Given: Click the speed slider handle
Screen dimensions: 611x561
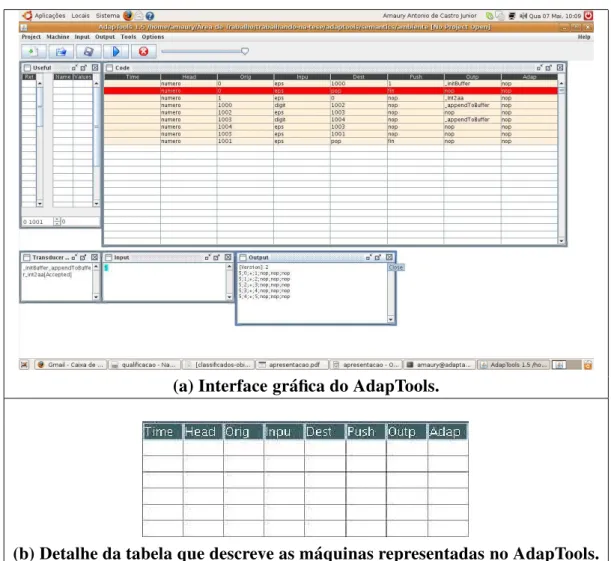Looking at the screenshot, I should coord(245,51).
